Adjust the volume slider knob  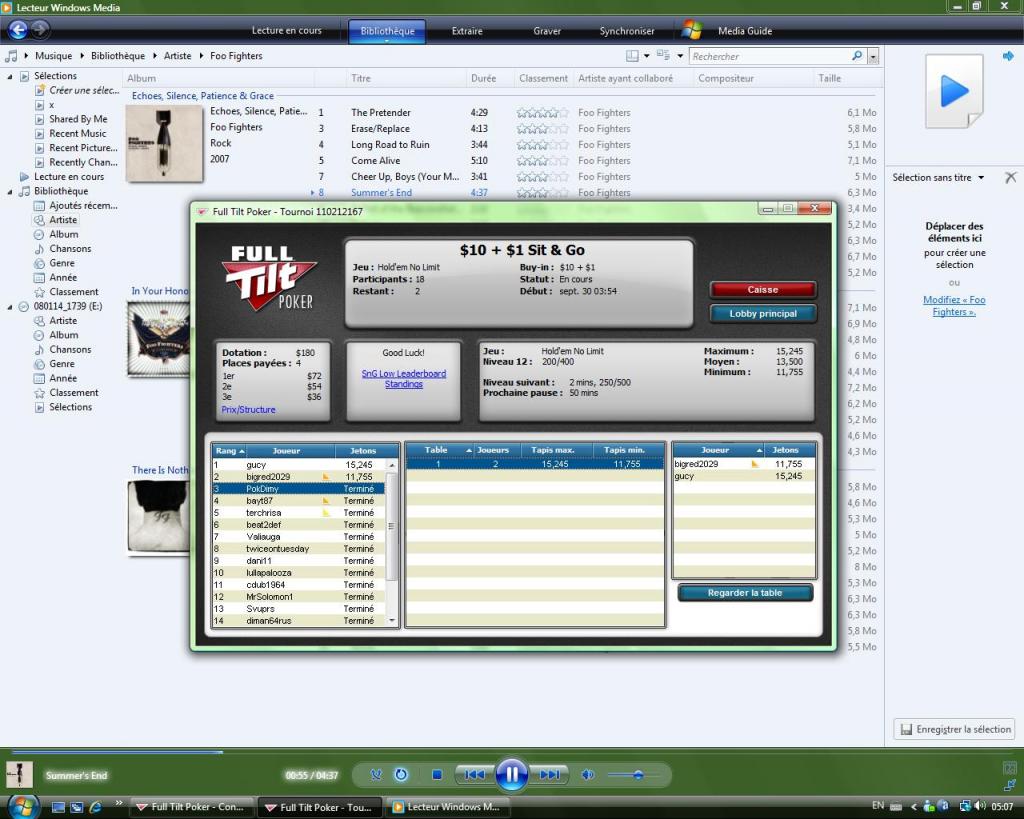[638, 775]
